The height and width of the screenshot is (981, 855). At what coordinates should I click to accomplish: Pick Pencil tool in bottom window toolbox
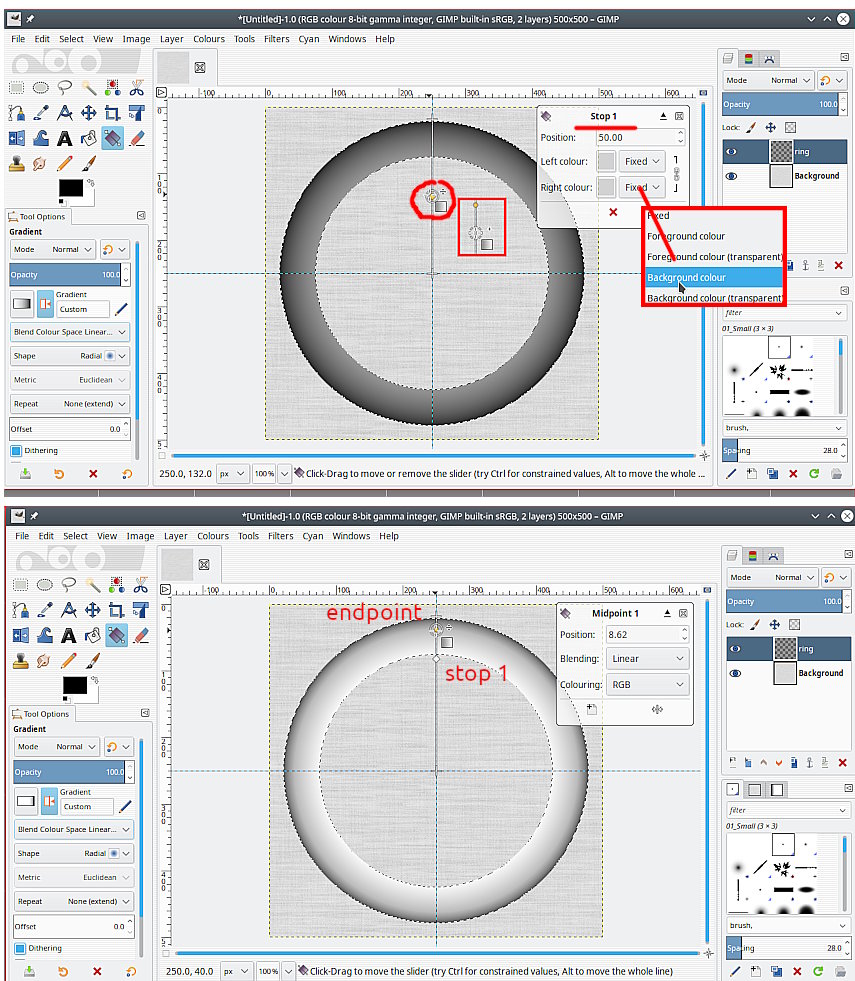[69, 661]
